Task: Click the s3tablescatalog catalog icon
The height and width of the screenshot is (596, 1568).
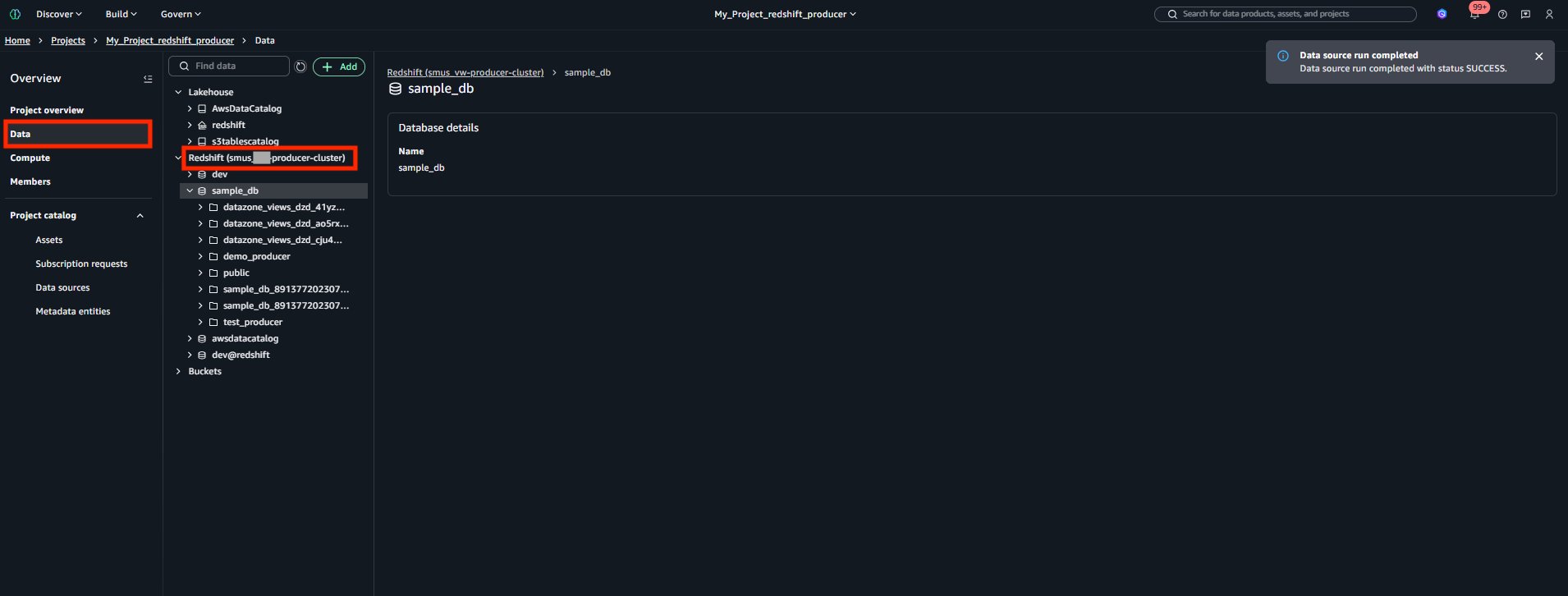Action: (202, 141)
